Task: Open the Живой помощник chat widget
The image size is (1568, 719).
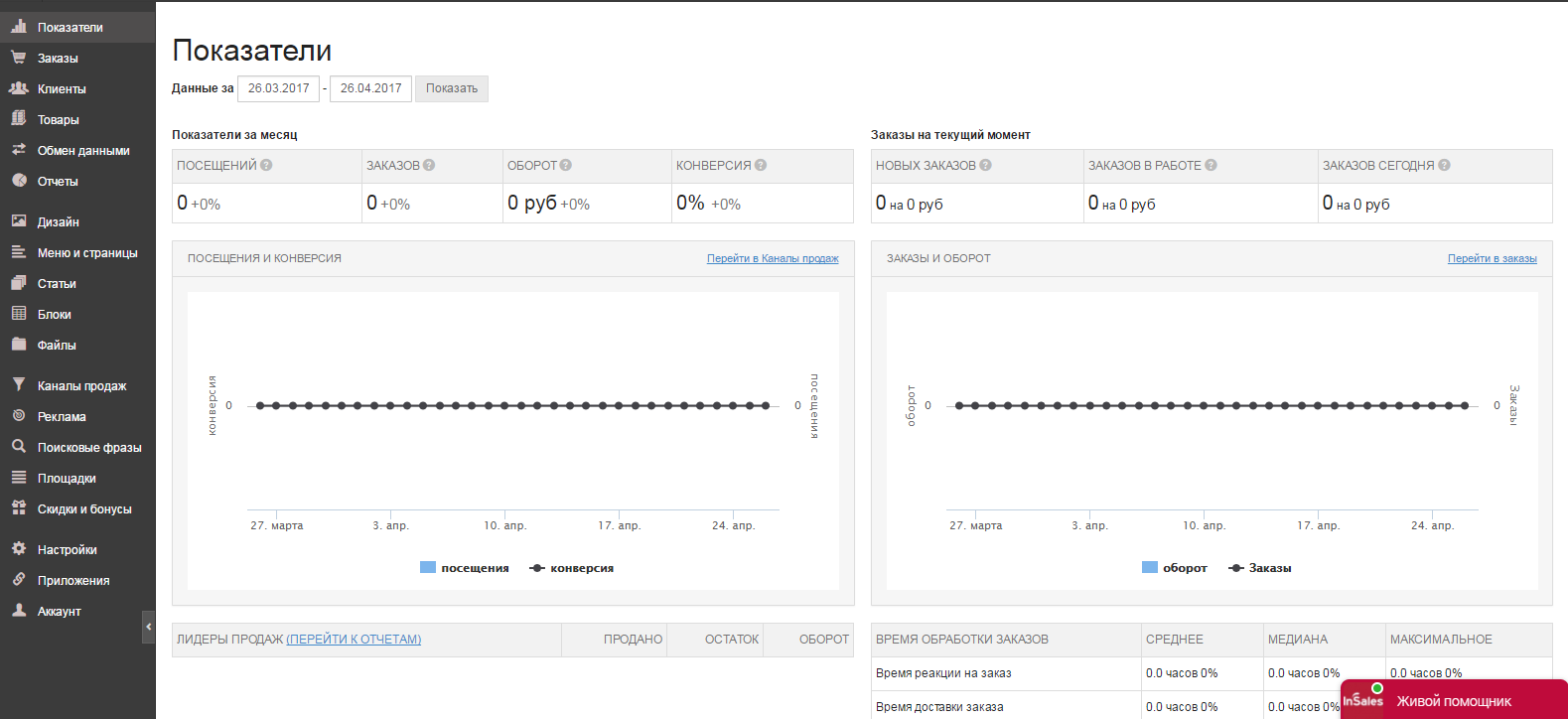Action: pyautogui.click(x=1453, y=700)
